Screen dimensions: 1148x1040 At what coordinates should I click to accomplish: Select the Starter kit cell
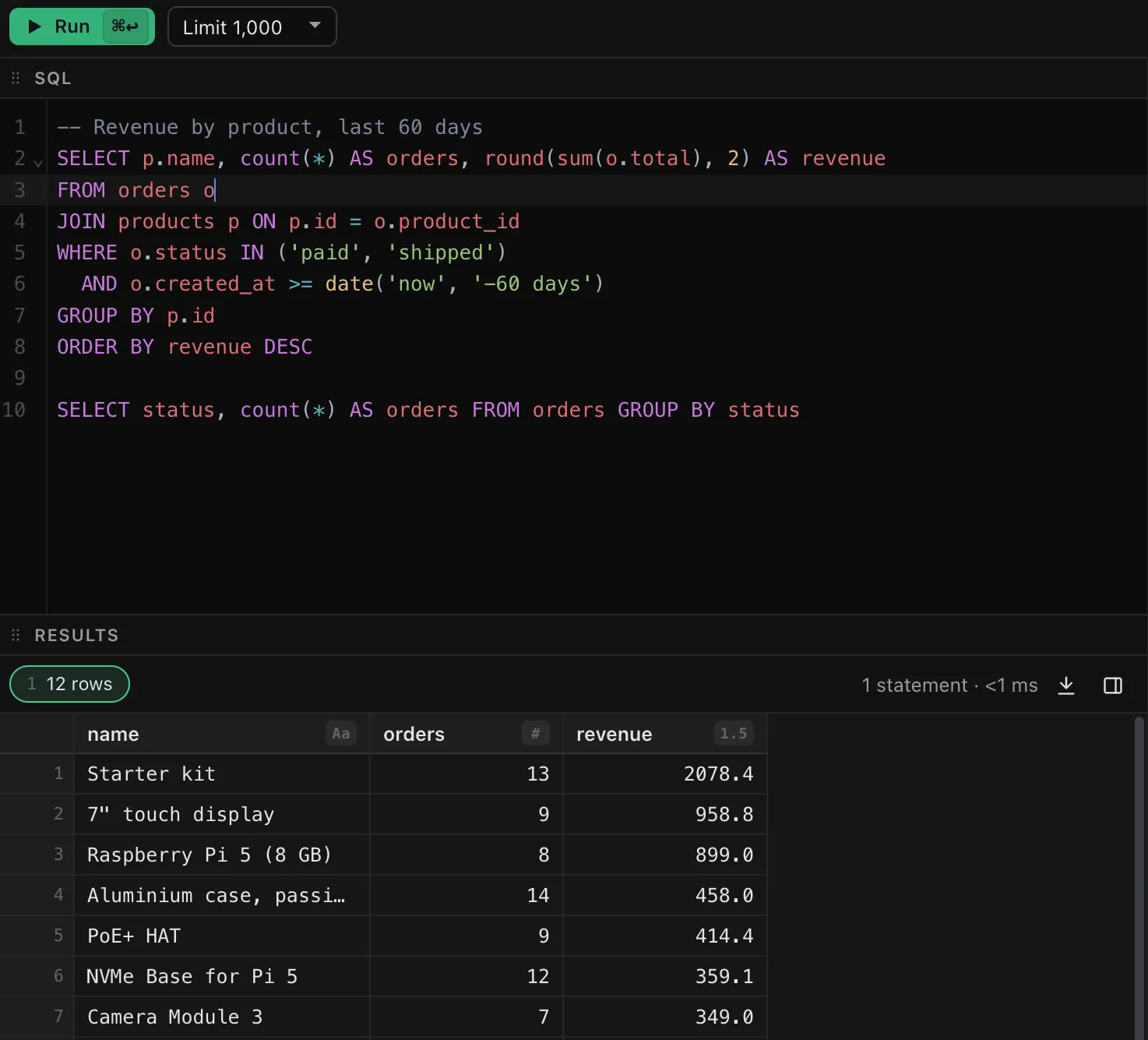click(222, 774)
